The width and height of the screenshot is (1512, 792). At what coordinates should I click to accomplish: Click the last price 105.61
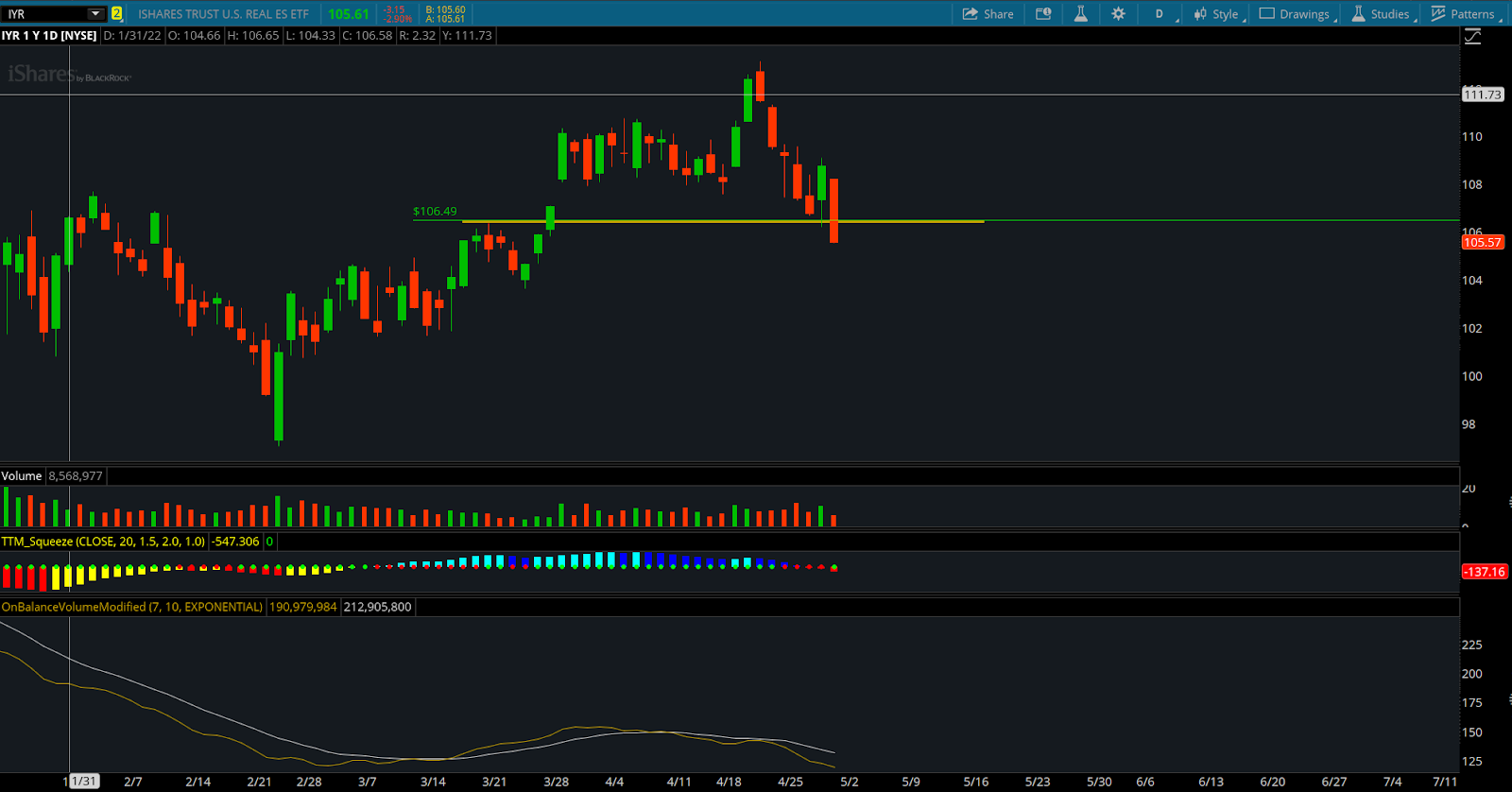click(349, 14)
